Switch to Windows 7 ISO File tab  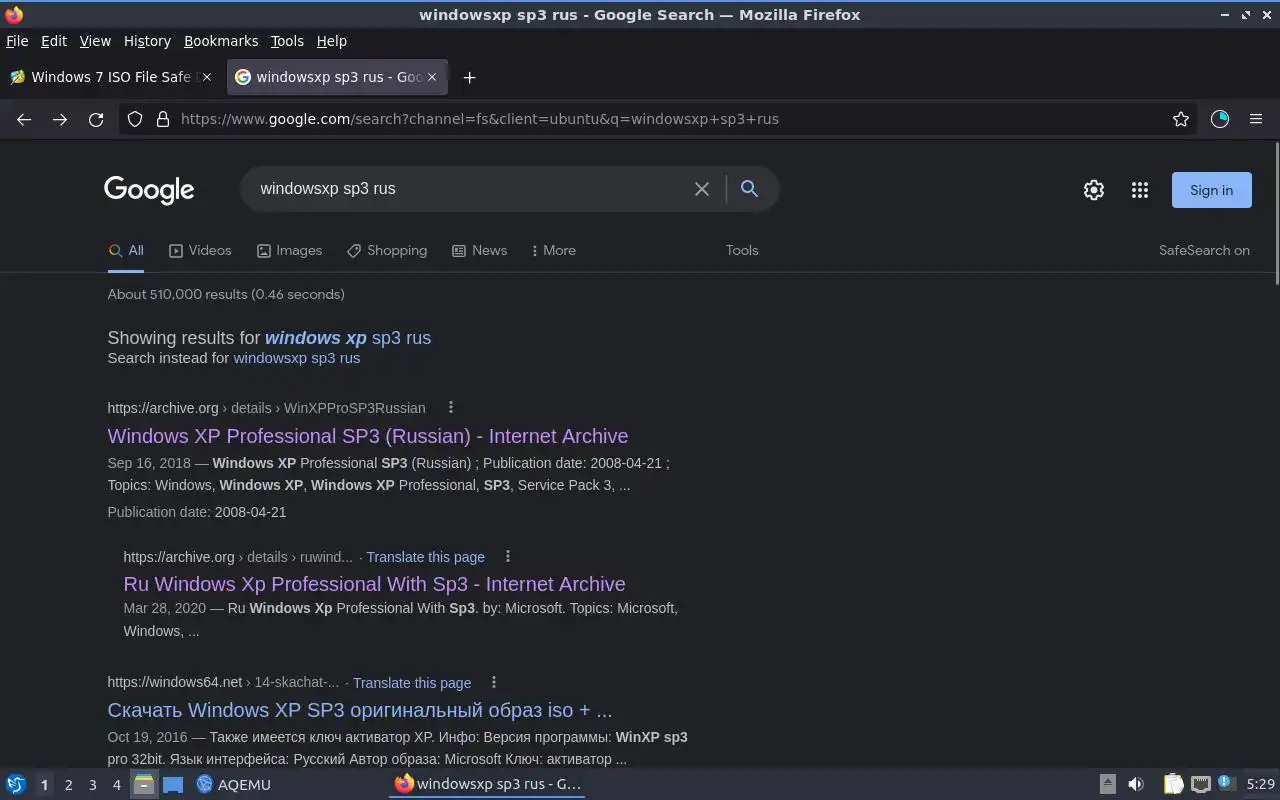pos(110,77)
